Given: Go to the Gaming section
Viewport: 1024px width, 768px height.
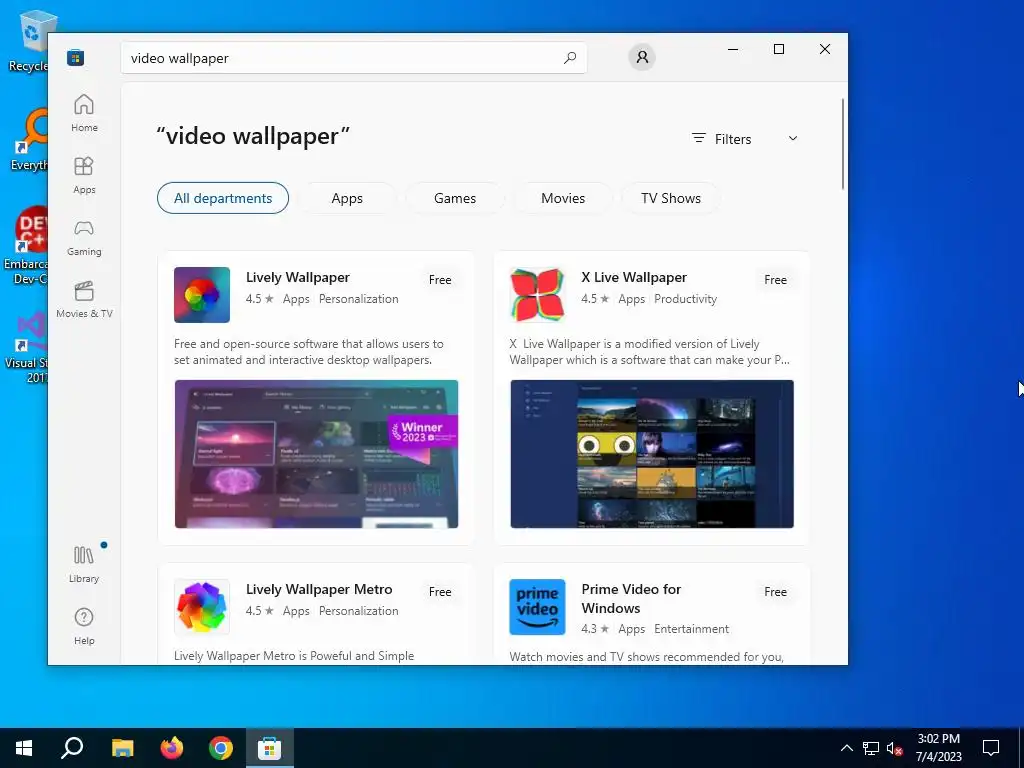Looking at the screenshot, I should (x=84, y=238).
